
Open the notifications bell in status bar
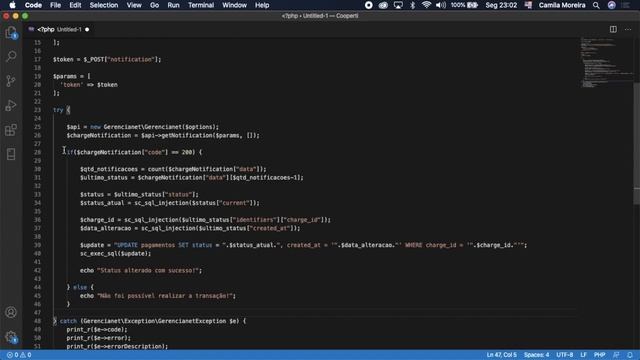coord(630,355)
